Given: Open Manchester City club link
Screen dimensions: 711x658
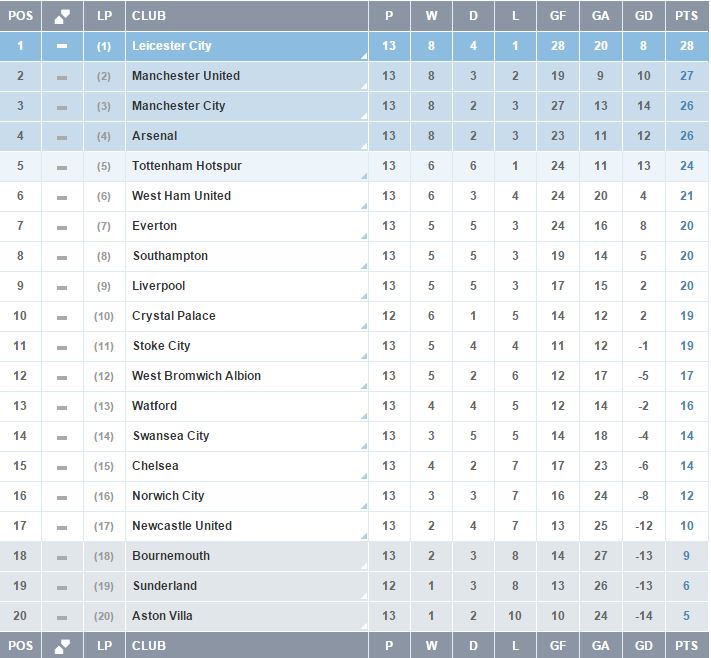Looking at the screenshot, I should pos(179,106).
